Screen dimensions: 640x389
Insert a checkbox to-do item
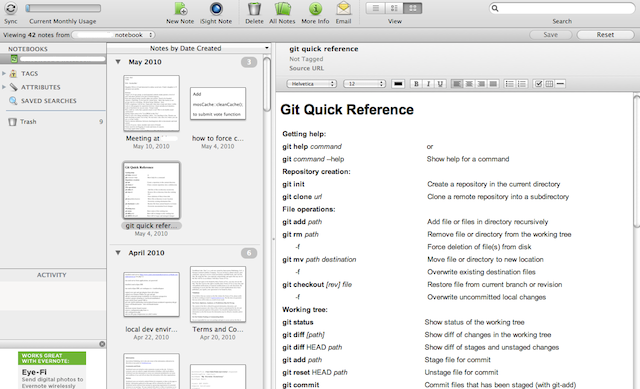click(x=539, y=84)
